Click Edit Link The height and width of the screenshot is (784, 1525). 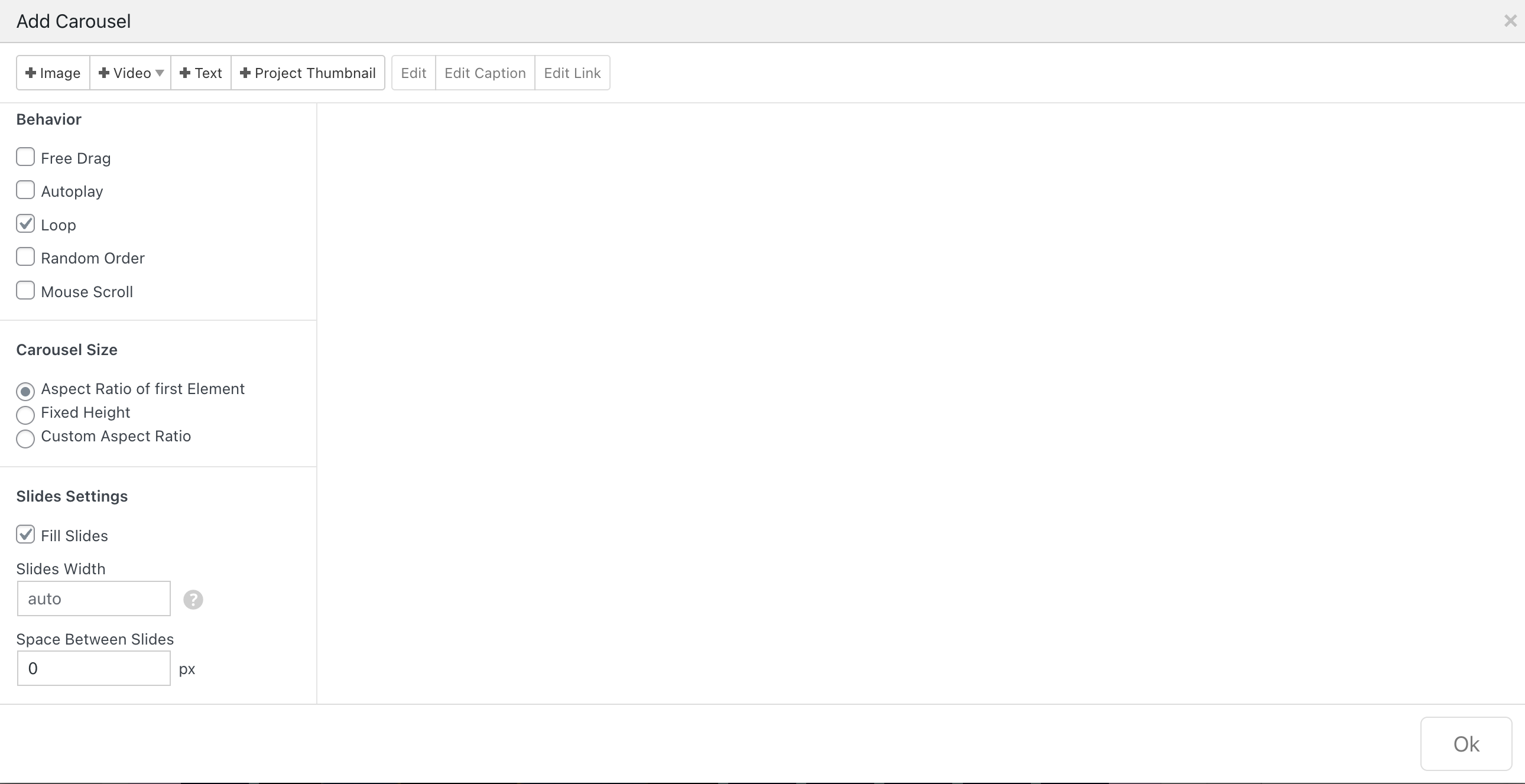click(572, 73)
